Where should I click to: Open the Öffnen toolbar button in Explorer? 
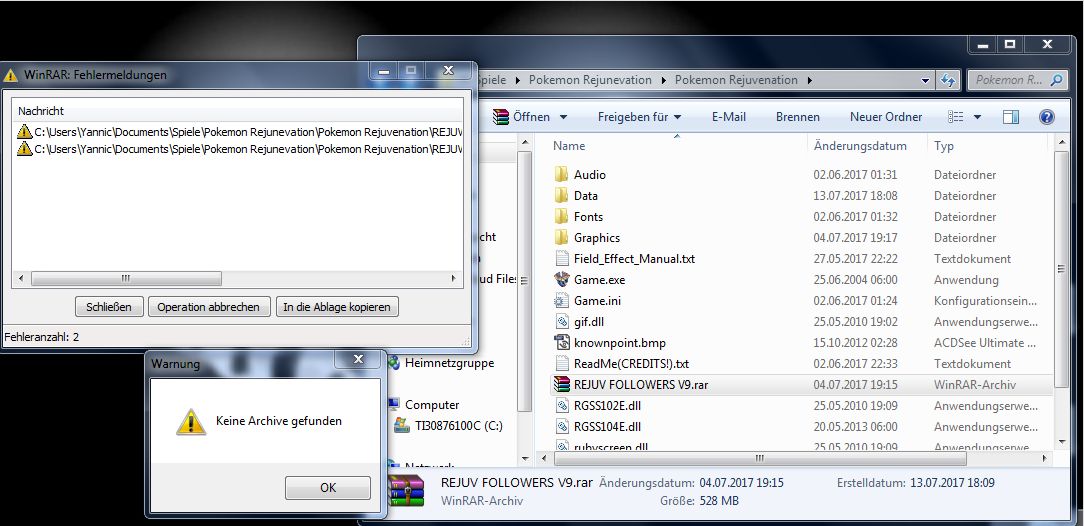click(522, 117)
